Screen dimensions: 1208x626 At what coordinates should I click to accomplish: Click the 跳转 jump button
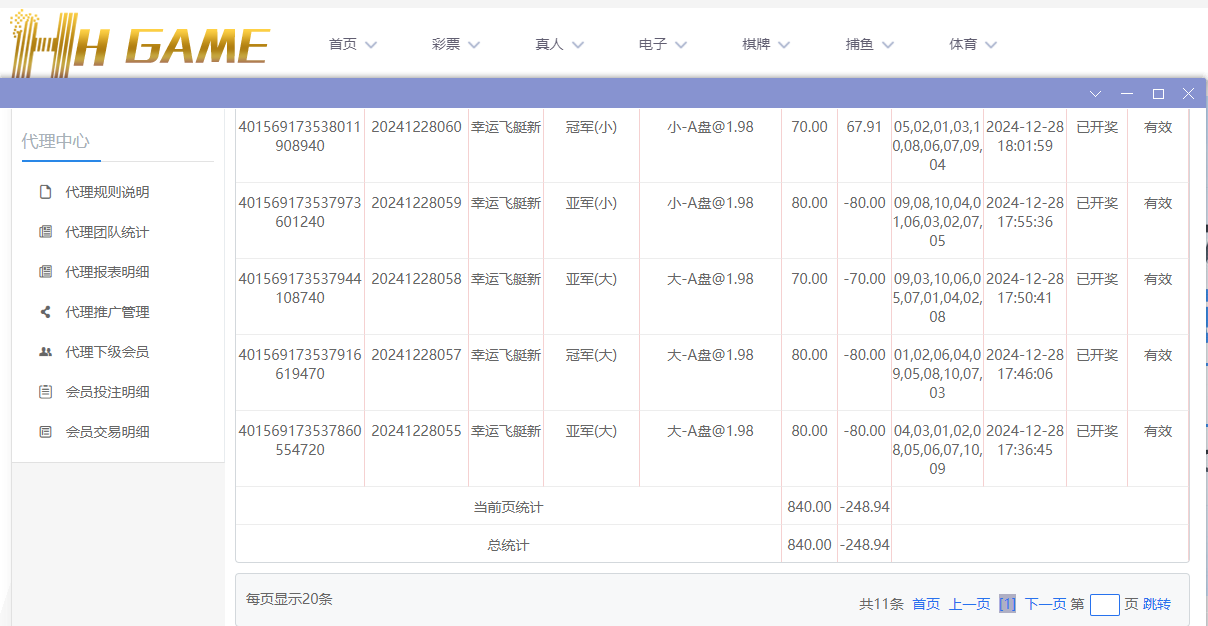[x=1156, y=604]
